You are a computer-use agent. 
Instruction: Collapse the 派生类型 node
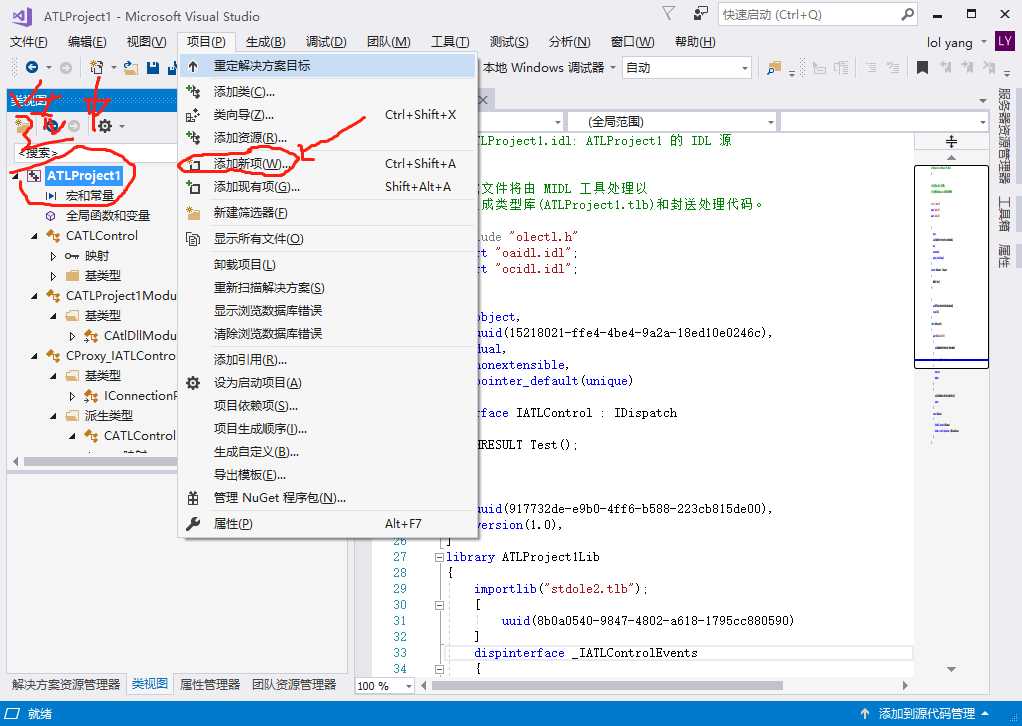53,416
